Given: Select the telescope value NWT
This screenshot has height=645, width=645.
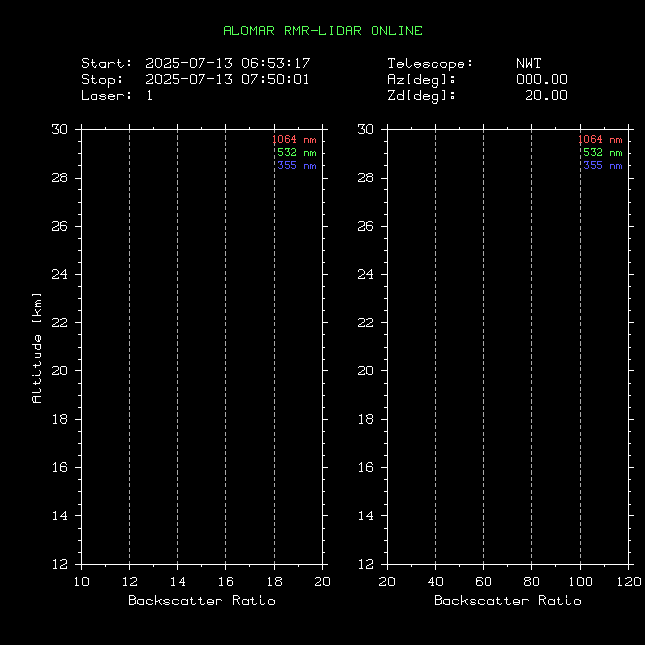Looking at the screenshot, I should 529,63.
